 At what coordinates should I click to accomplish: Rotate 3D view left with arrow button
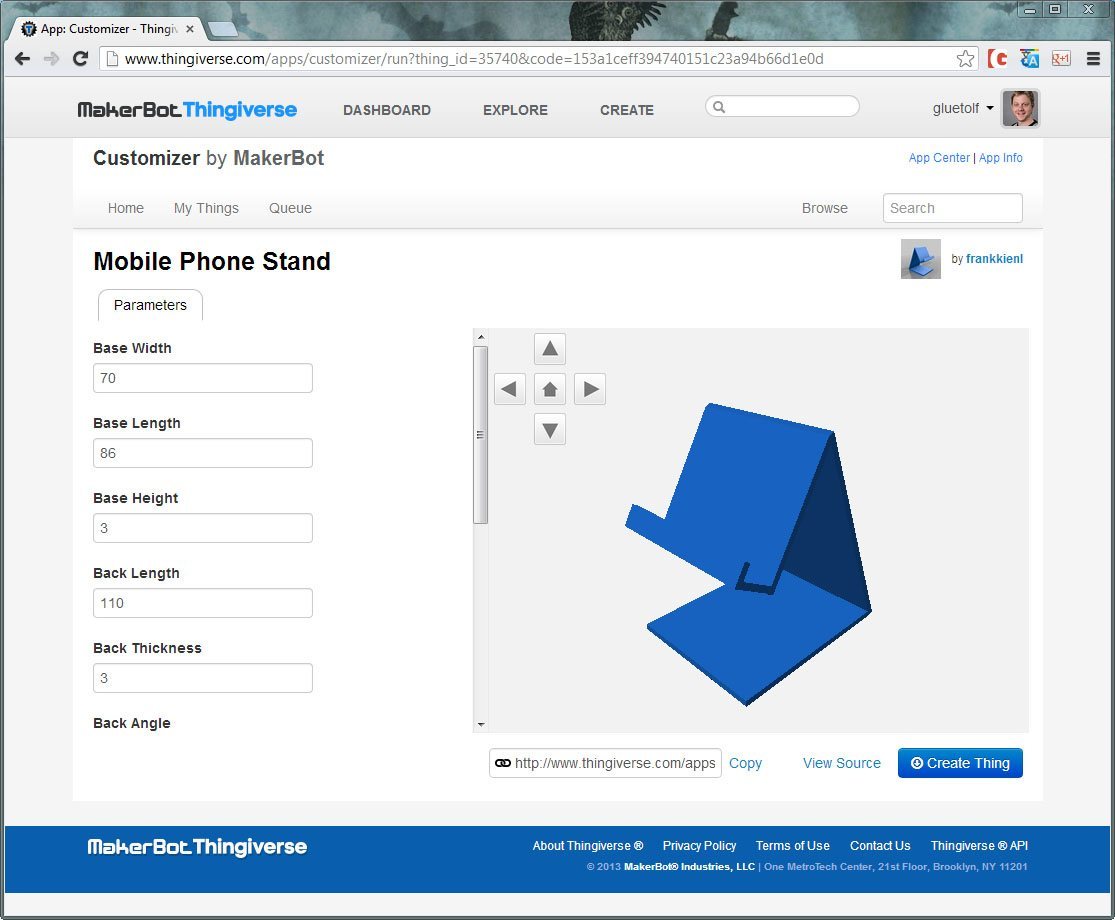(x=509, y=389)
